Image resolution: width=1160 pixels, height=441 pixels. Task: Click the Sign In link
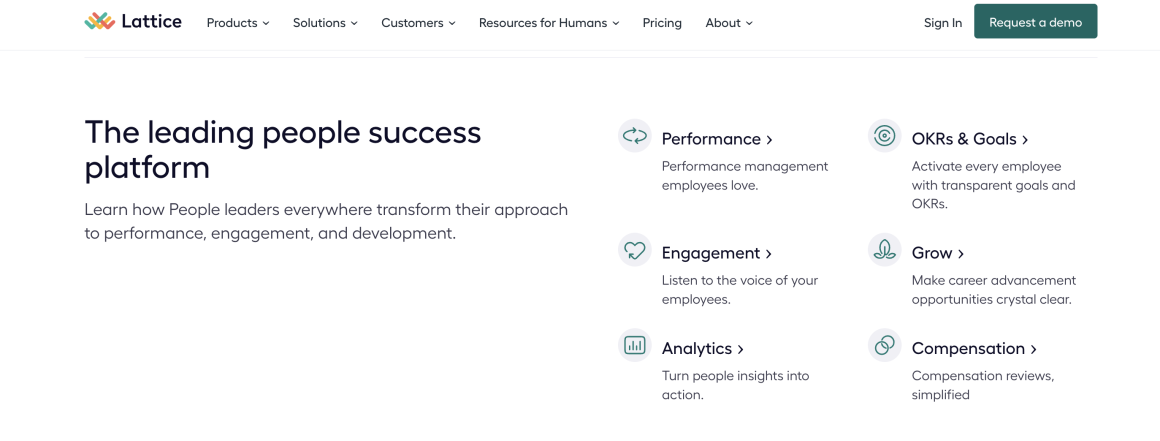(942, 23)
